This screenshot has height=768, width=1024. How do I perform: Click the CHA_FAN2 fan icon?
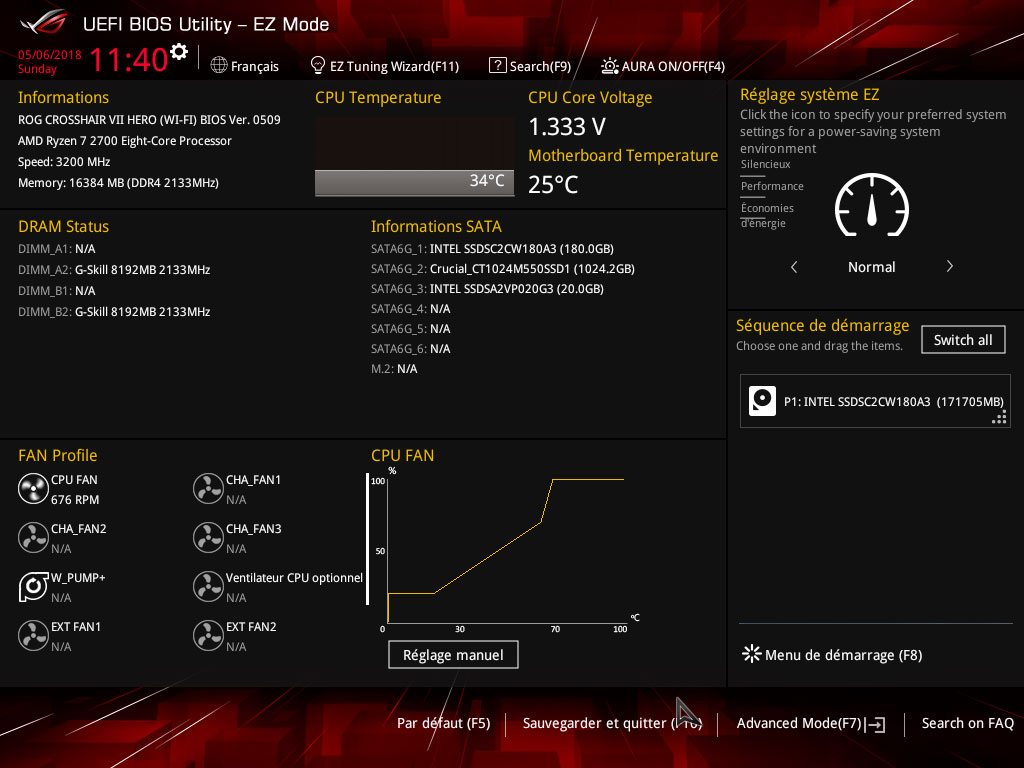coord(33,538)
